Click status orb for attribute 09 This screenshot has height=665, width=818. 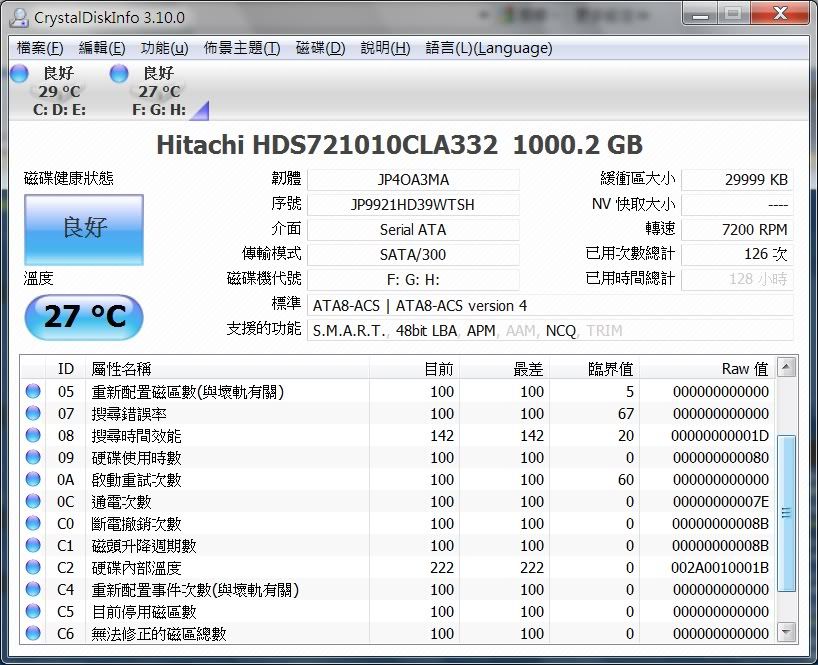click(x=33, y=457)
